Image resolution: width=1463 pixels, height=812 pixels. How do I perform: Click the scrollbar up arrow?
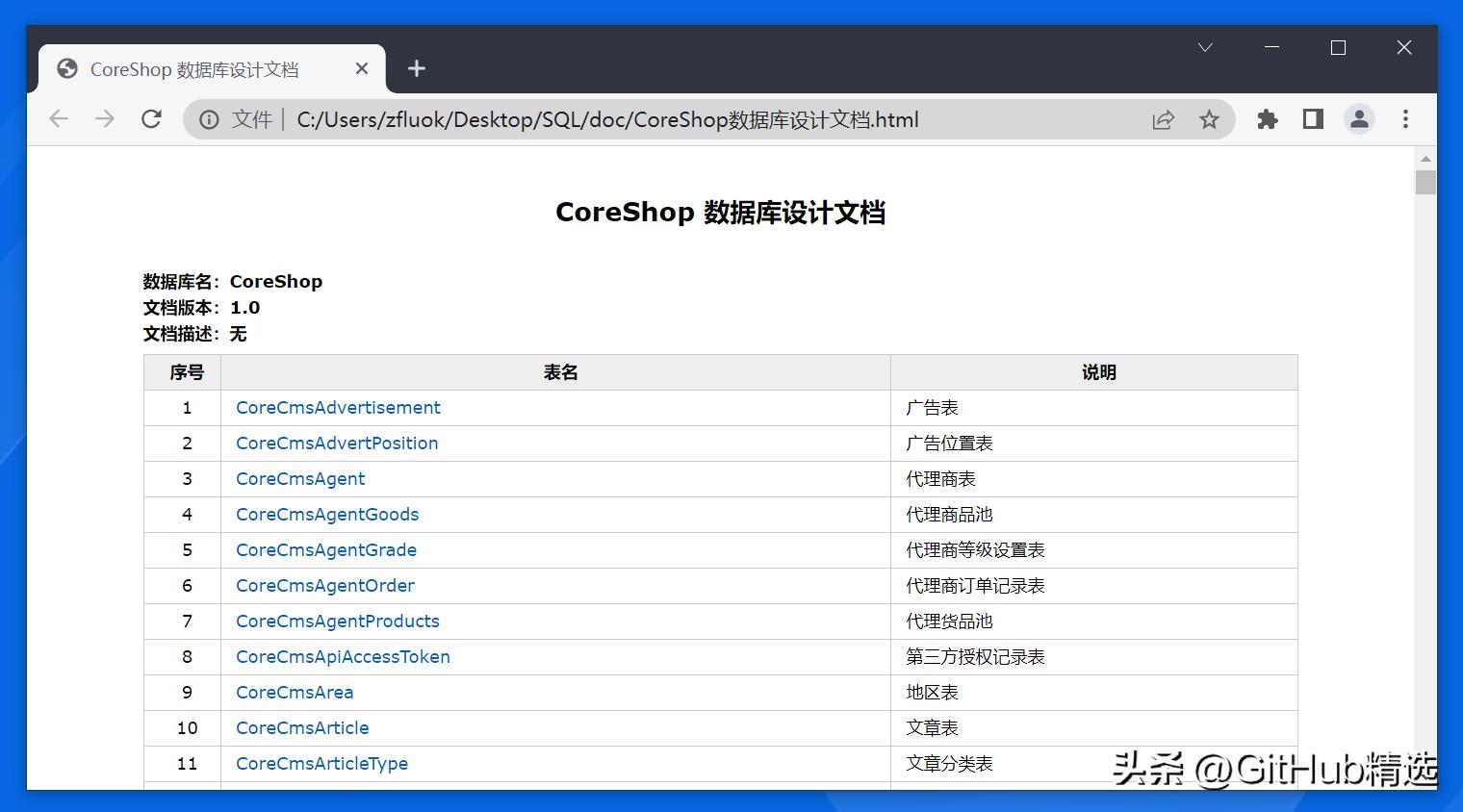point(1425,159)
